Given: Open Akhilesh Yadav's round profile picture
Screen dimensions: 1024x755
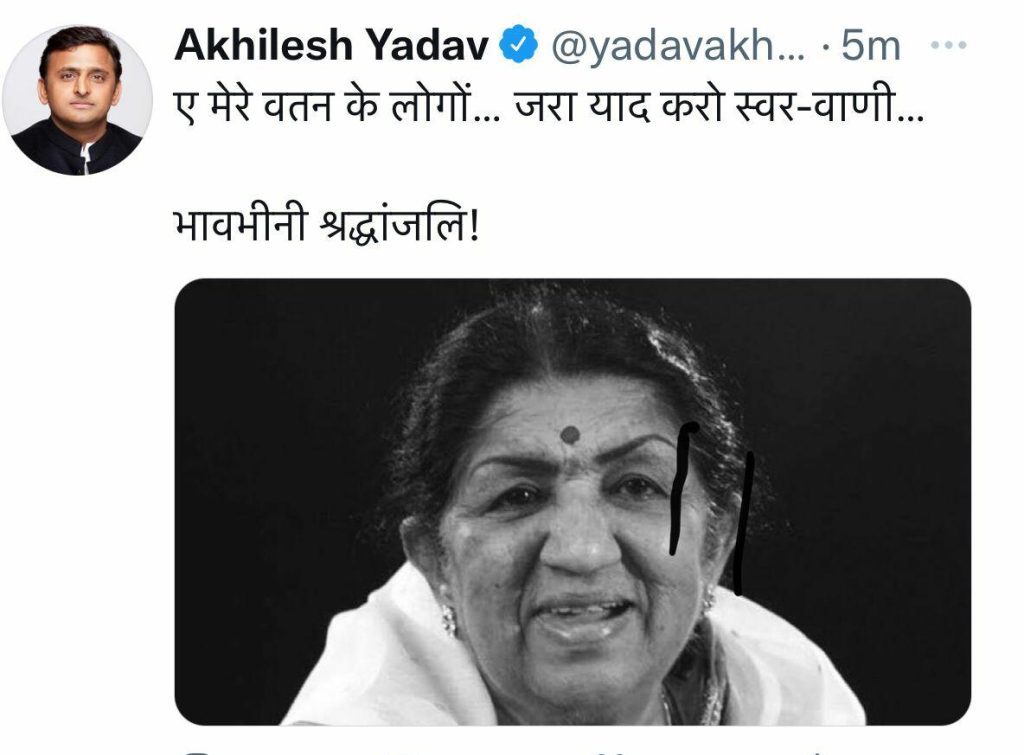Looking at the screenshot, I should (77, 100).
